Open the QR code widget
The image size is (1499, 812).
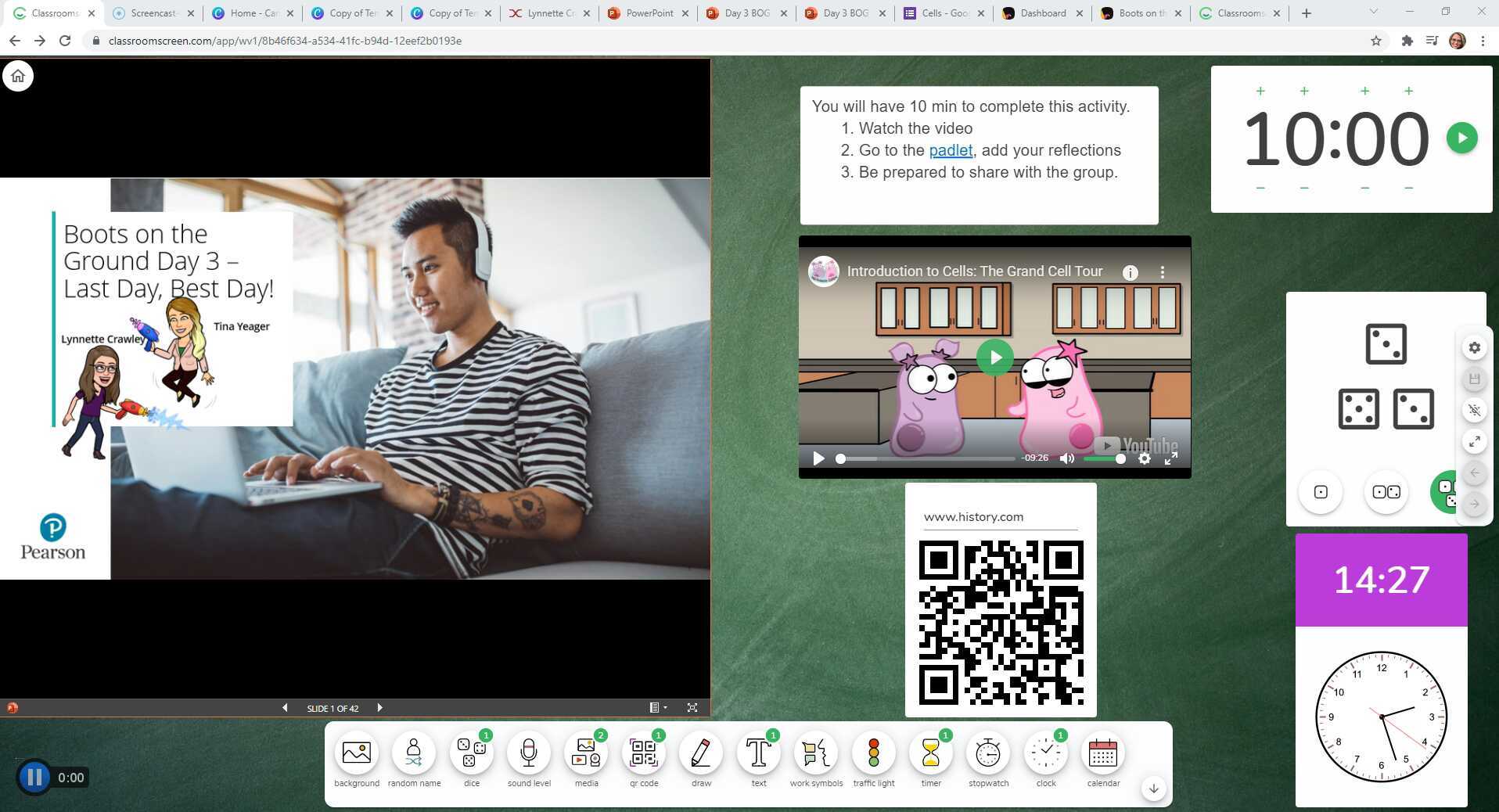tap(643, 753)
